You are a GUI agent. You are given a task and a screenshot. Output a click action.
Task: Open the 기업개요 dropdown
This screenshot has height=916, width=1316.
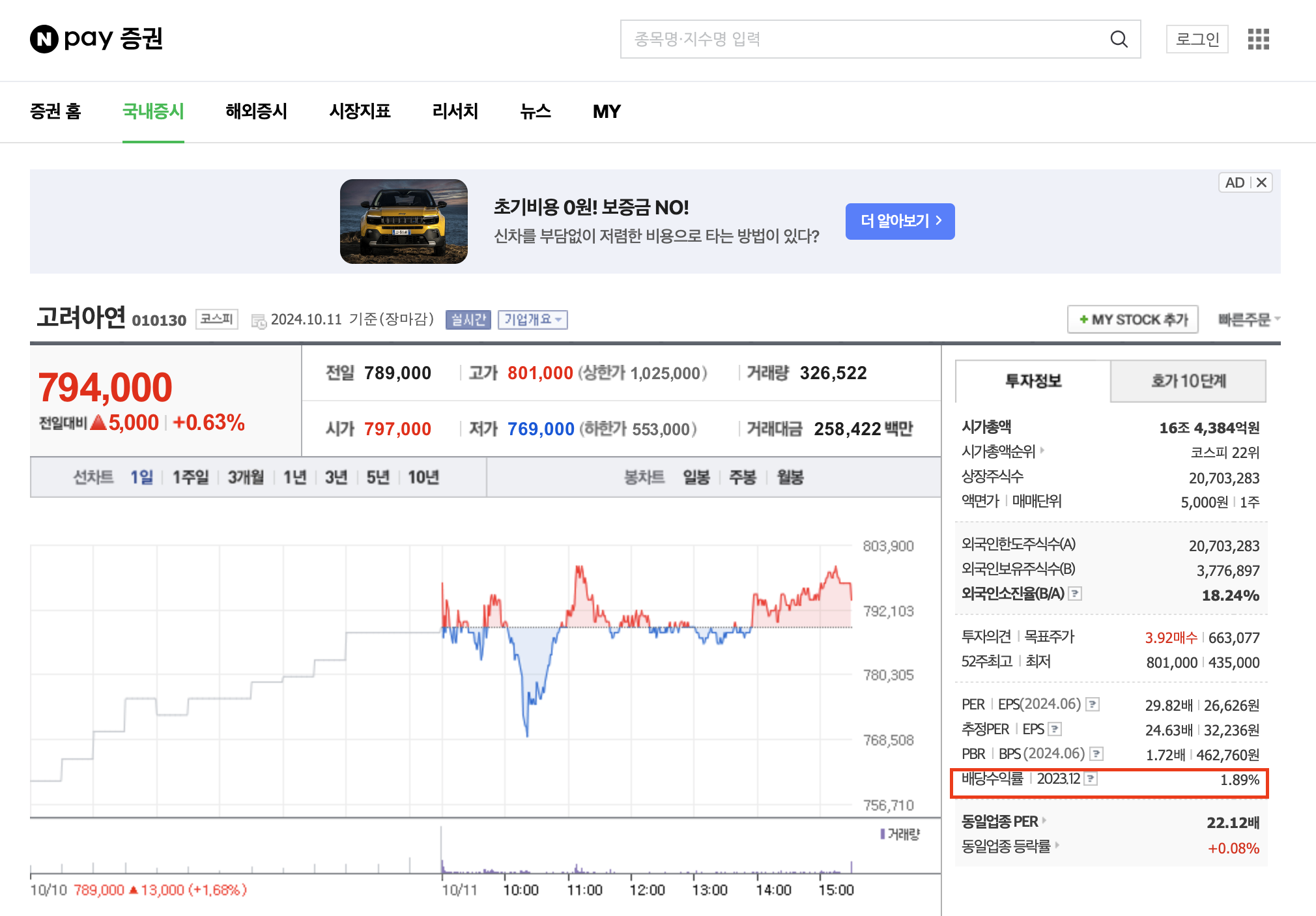(x=532, y=320)
